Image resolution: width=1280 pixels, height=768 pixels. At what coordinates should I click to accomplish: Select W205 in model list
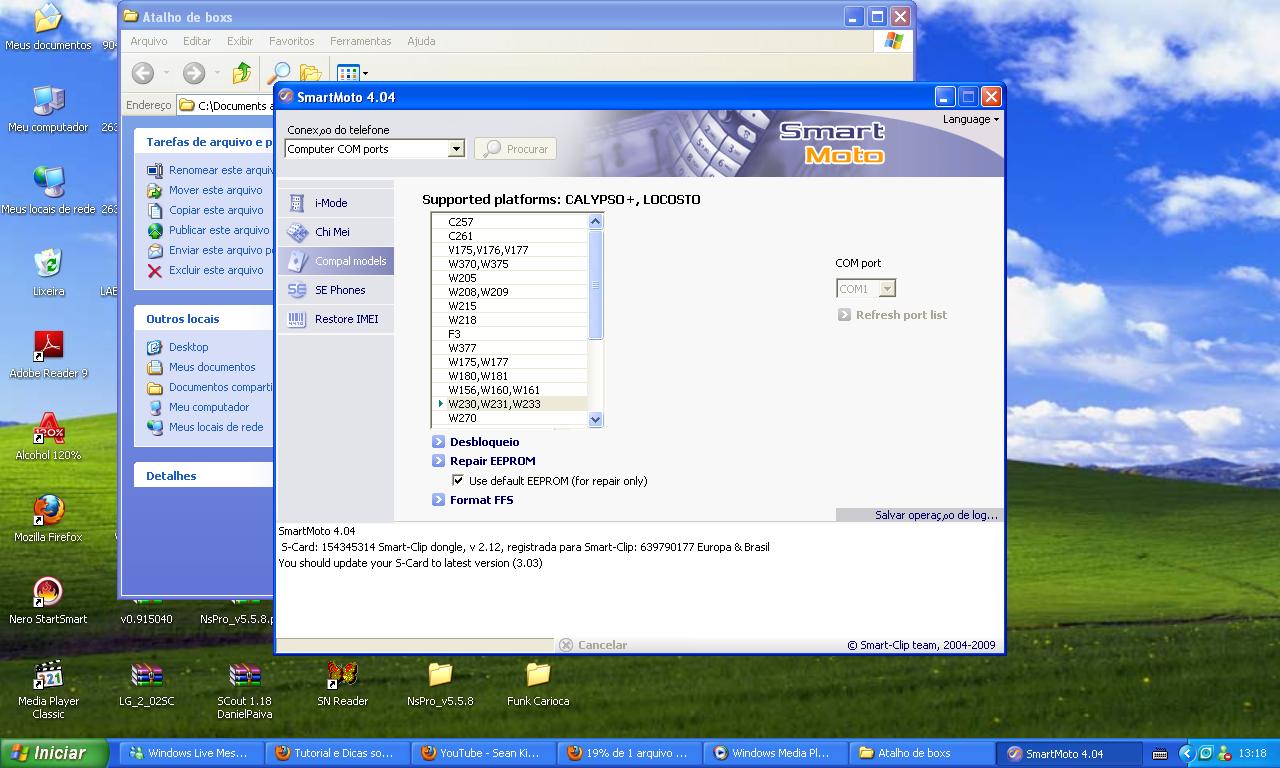(510, 278)
